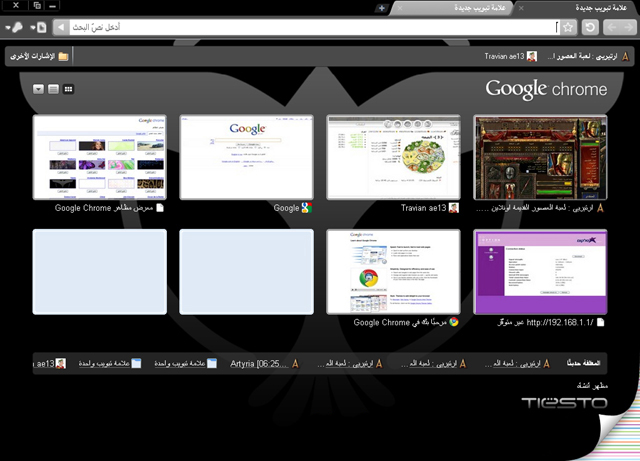Screen dimensions: 640x461
Task: Close the inactive new tab
Action: (x=400, y=8)
